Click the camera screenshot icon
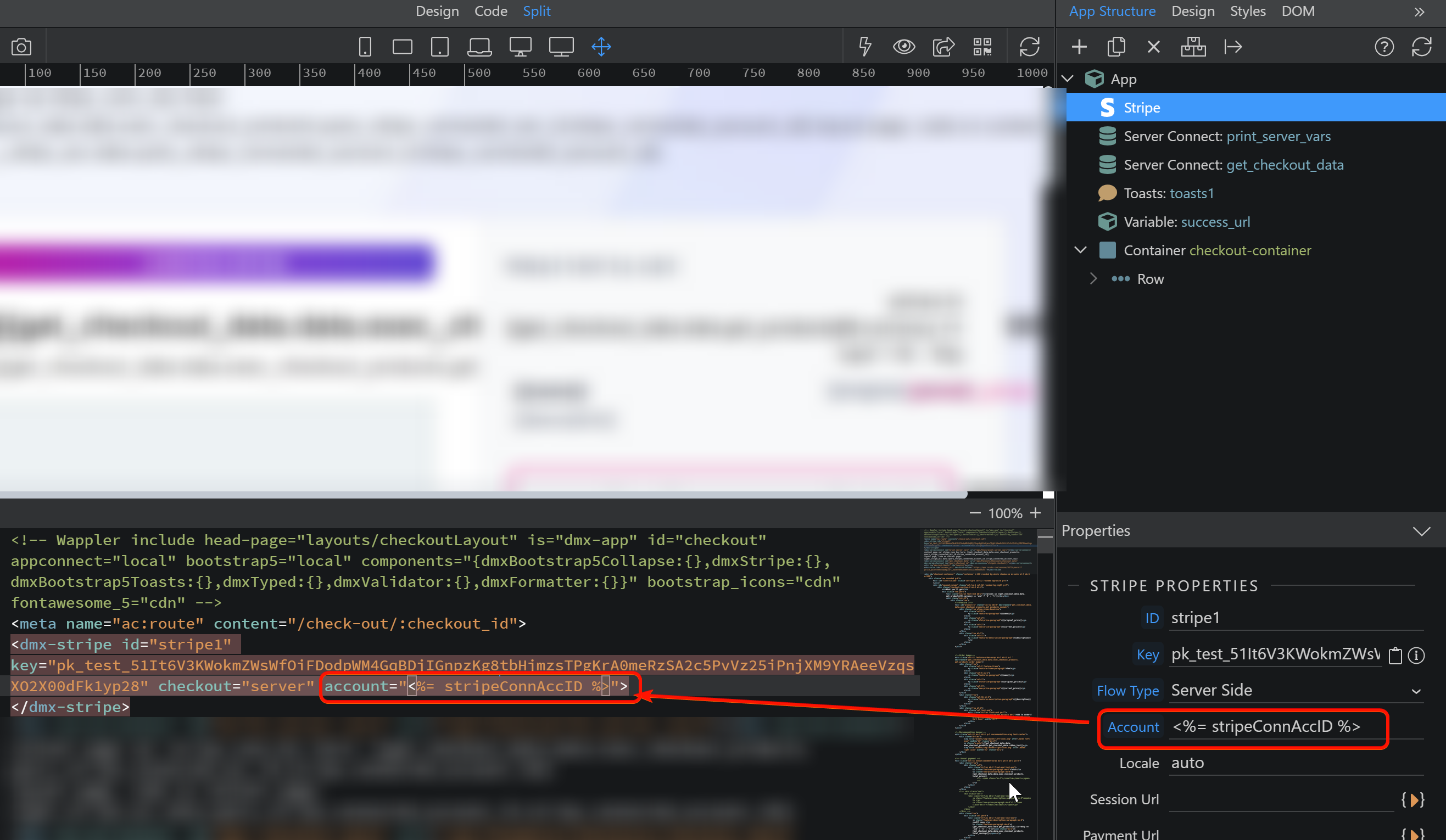The image size is (1446, 840). (21, 47)
